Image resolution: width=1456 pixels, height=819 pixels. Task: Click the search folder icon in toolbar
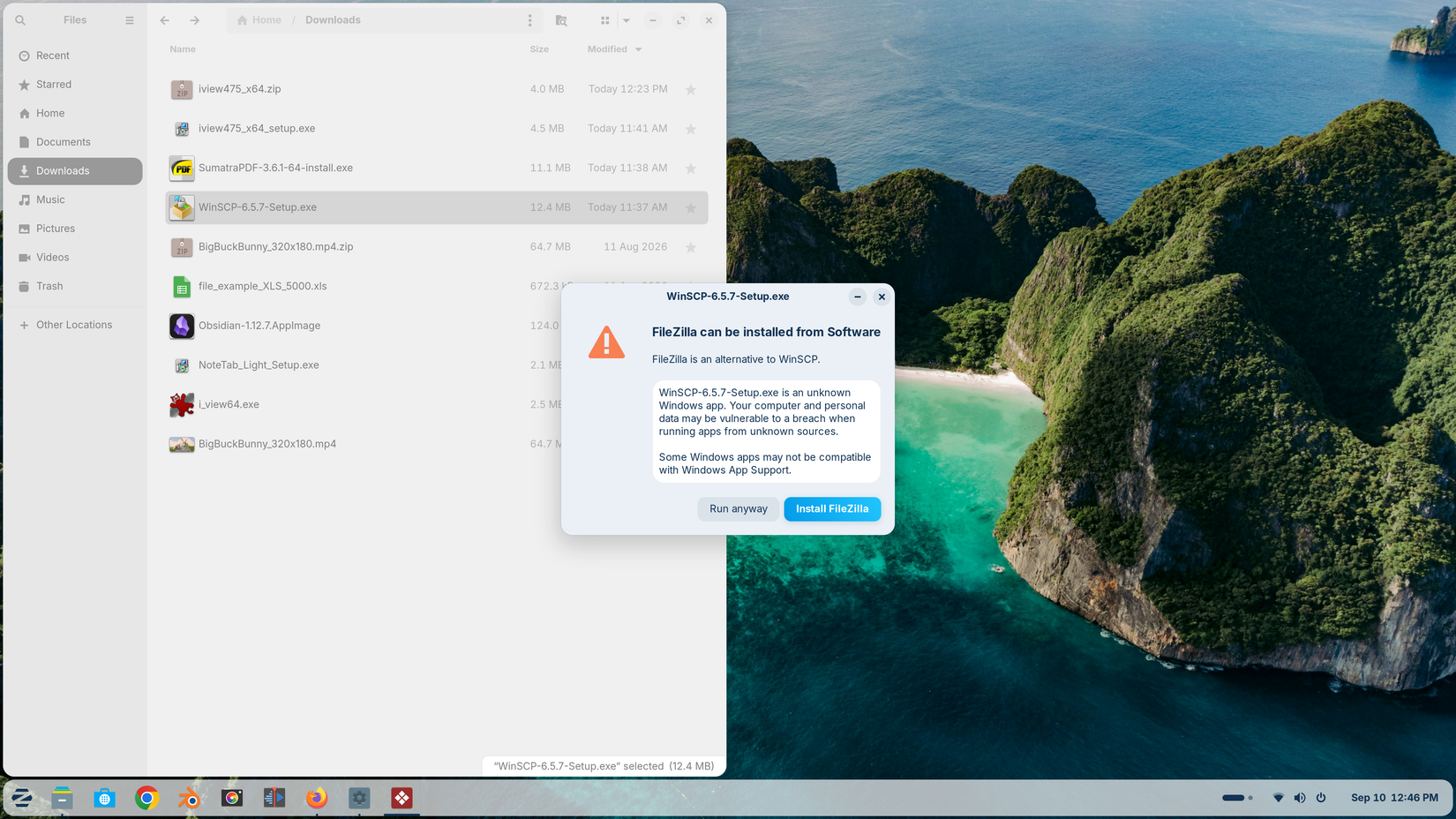pyautogui.click(x=561, y=20)
